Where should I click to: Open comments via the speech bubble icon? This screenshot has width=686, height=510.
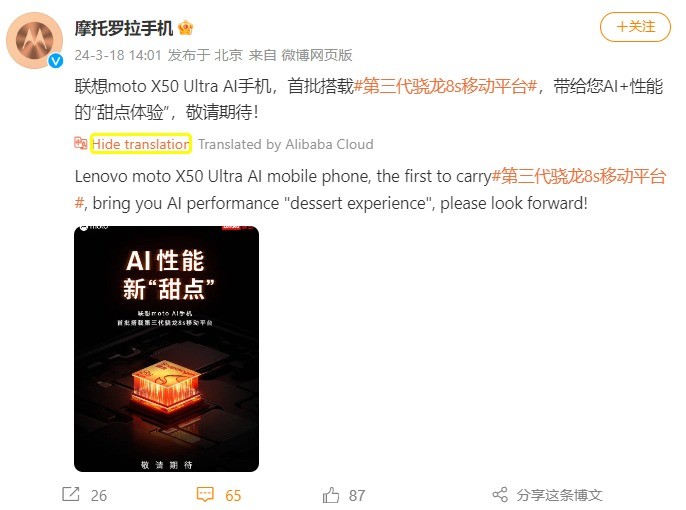(205, 495)
